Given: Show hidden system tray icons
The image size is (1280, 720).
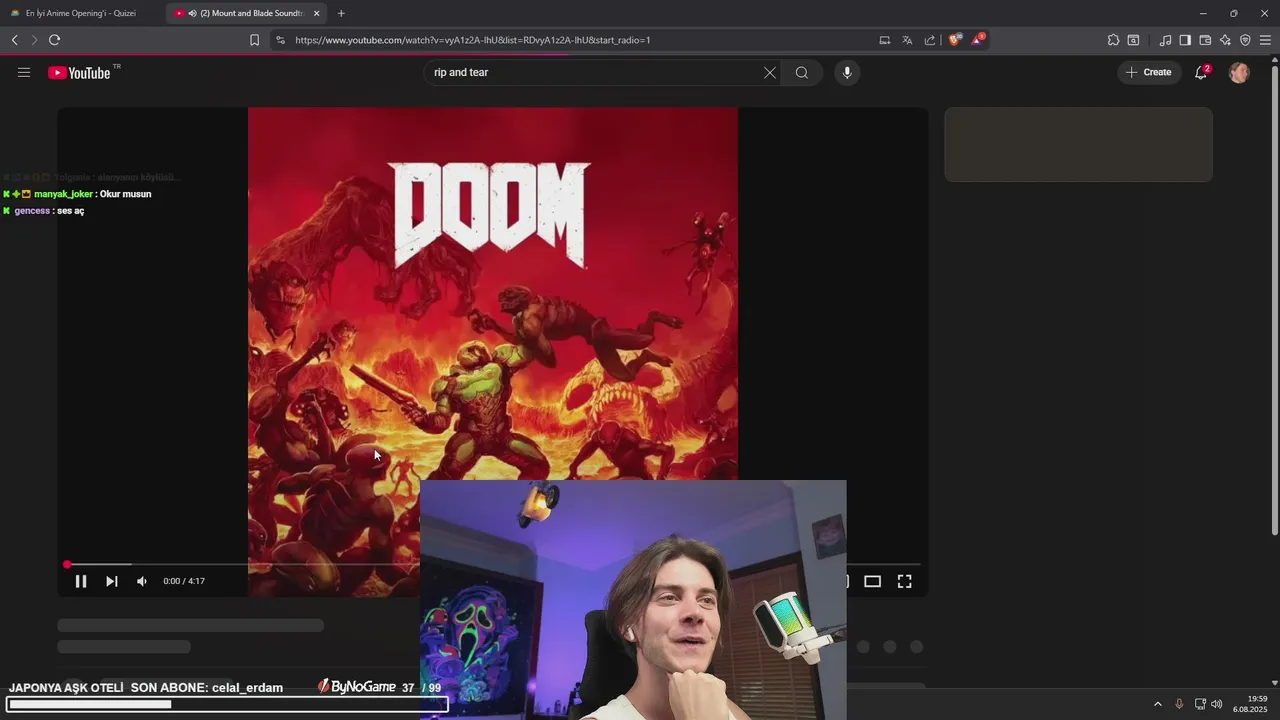Looking at the screenshot, I should pyautogui.click(x=1158, y=704).
